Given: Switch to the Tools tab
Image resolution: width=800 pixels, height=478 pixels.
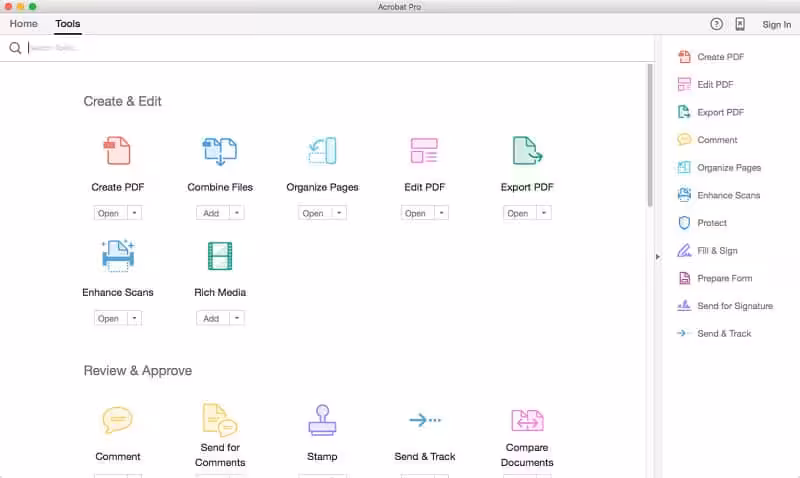Looking at the screenshot, I should point(68,23).
